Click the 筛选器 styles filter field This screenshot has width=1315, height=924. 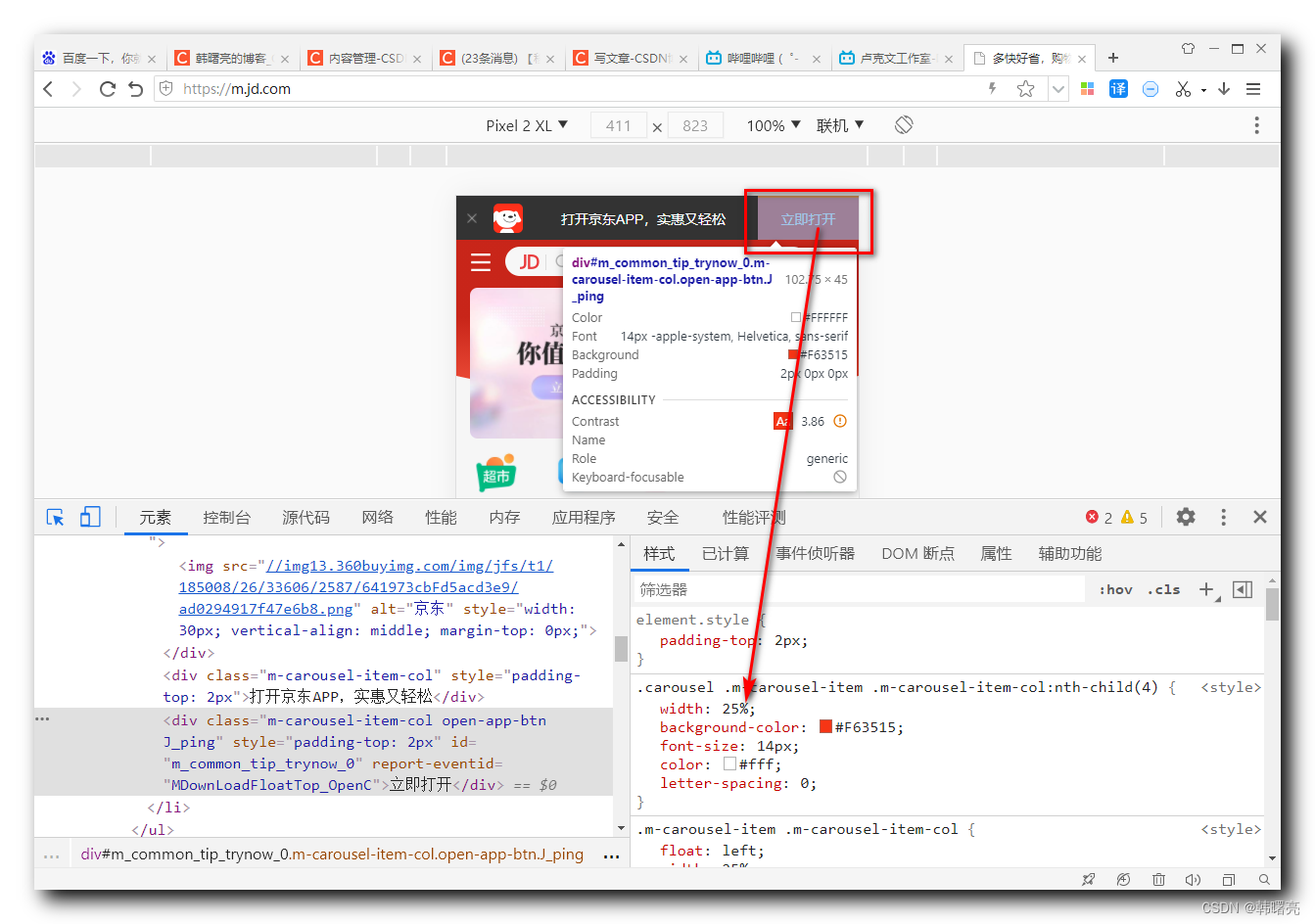pos(860,589)
